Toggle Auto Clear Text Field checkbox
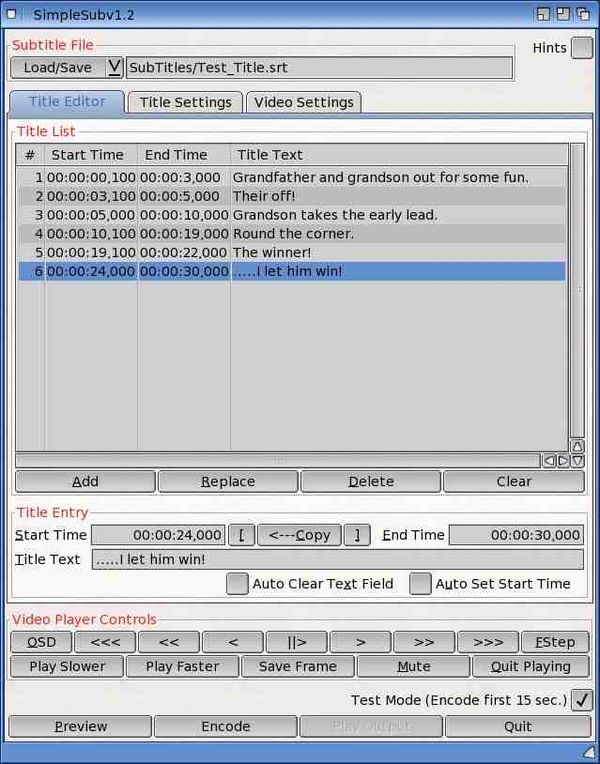Screen dimensions: 600x764 tap(237, 584)
